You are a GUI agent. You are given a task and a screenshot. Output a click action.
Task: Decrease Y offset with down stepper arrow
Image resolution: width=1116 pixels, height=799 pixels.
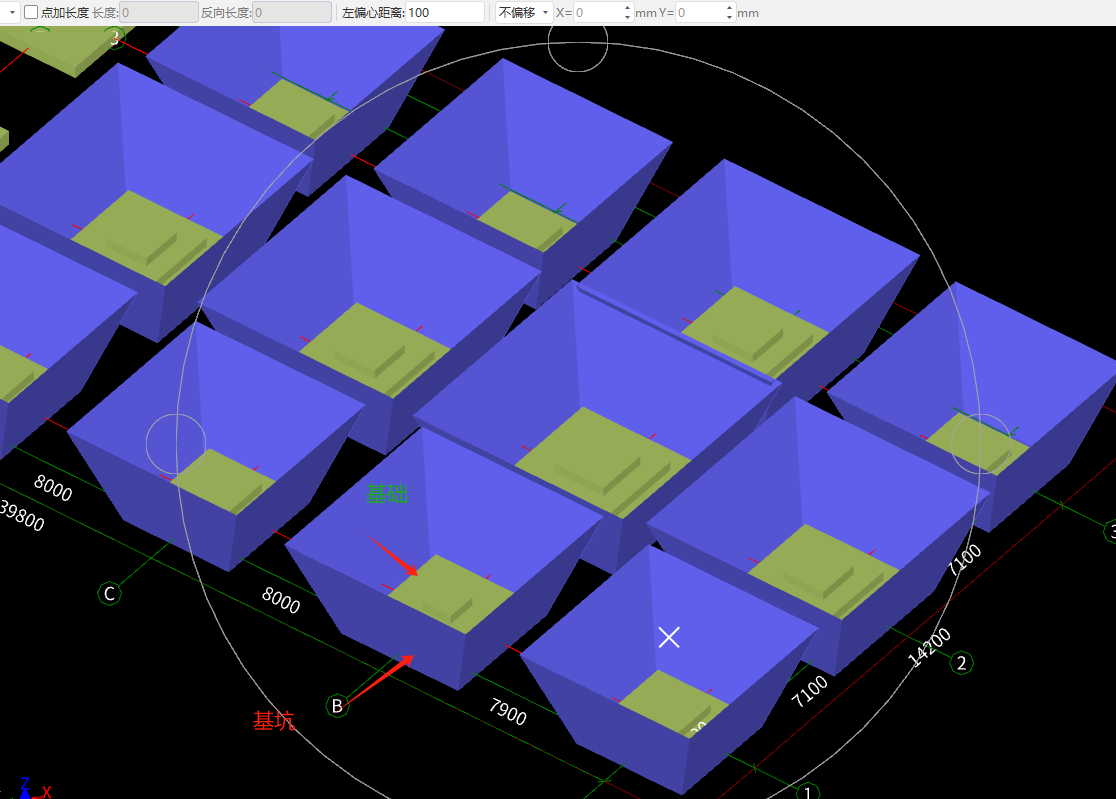coord(730,17)
